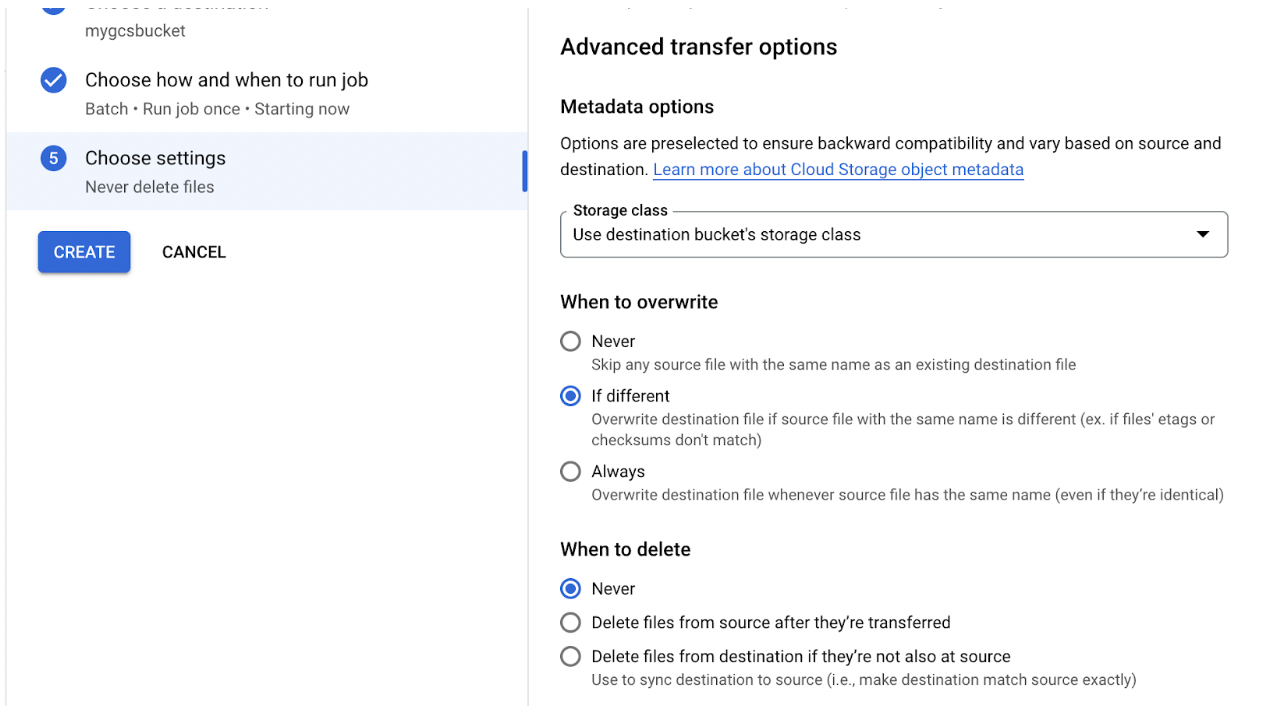This screenshot has height=720, width=1282.
Task: Click the checkmark icon beside run job step
Action: point(53,80)
